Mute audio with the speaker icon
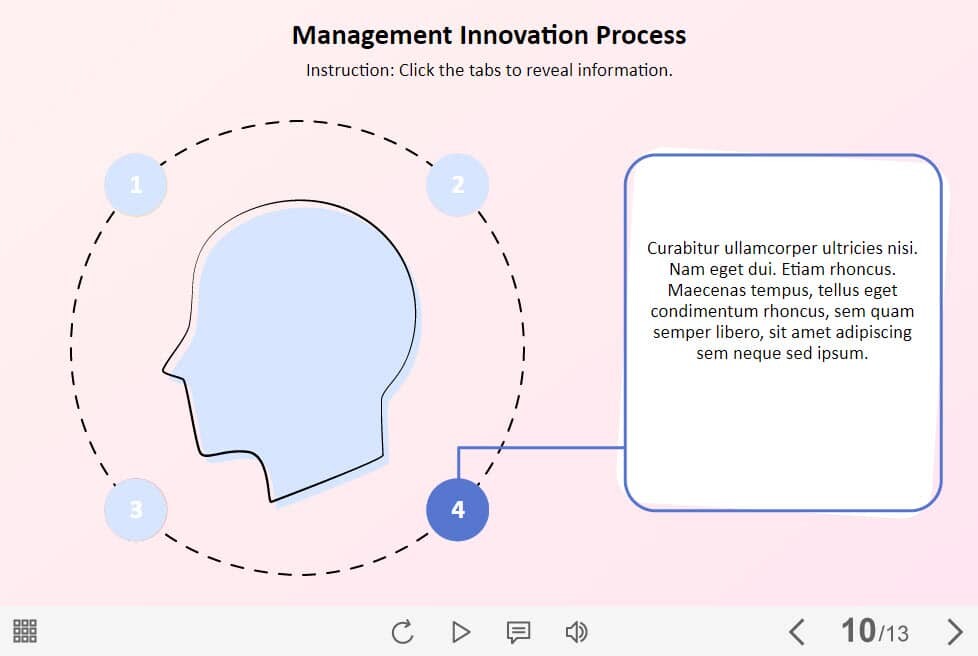The width and height of the screenshot is (978, 656). (576, 632)
